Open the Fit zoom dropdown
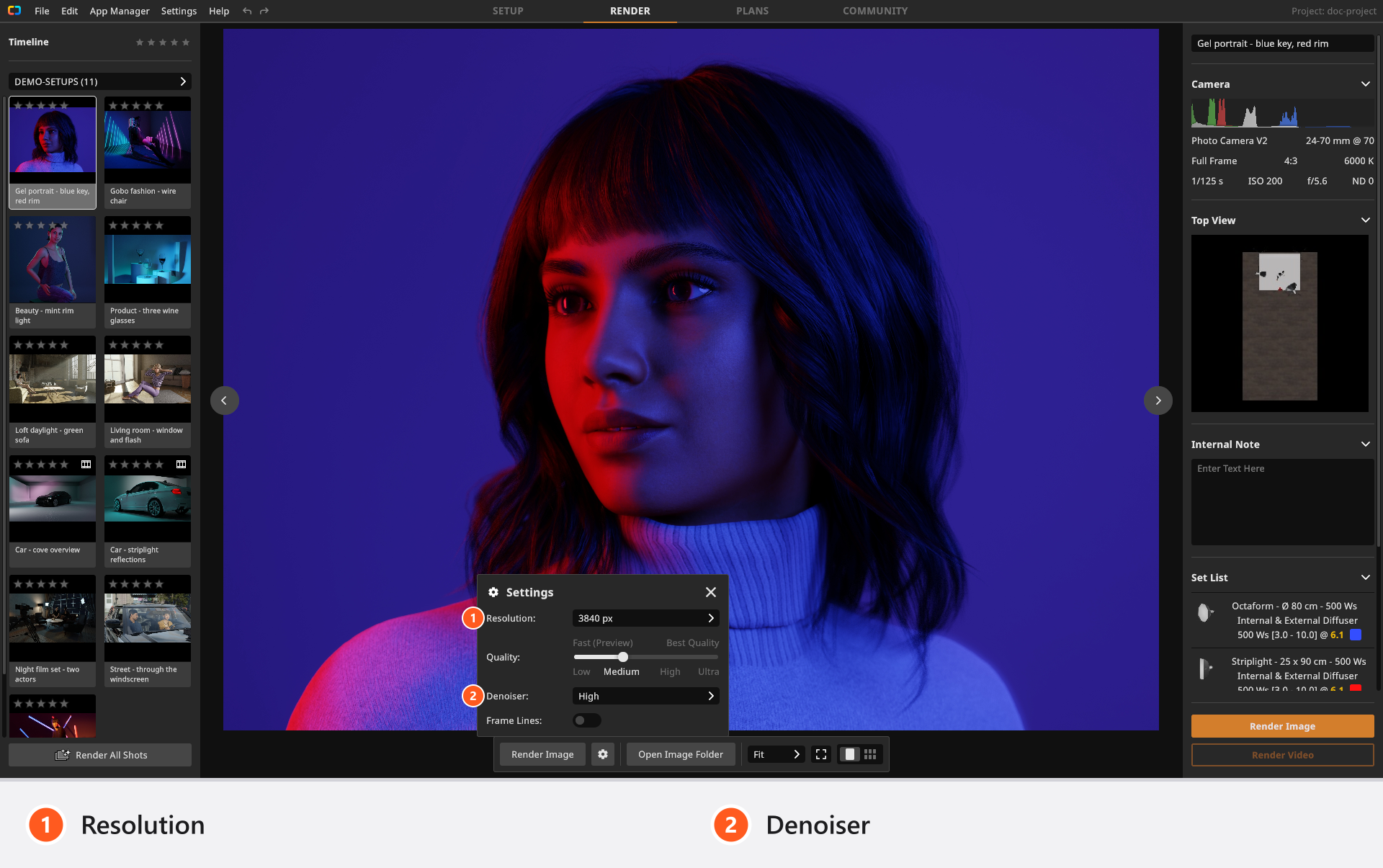This screenshot has width=1383, height=868. [776, 754]
